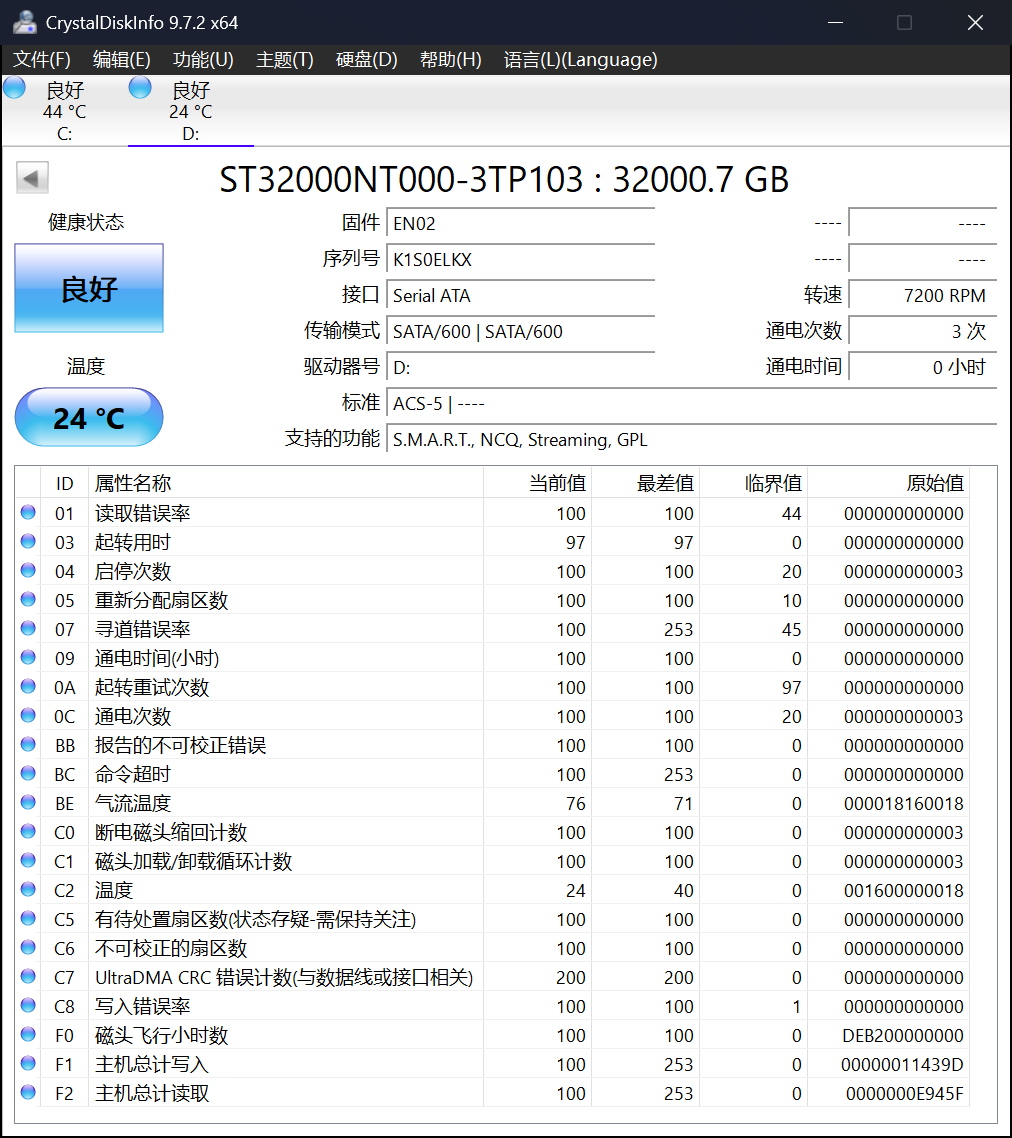
Task: Click the status indicator for 重新分配扇区数
Action: pyautogui.click(x=27, y=600)
